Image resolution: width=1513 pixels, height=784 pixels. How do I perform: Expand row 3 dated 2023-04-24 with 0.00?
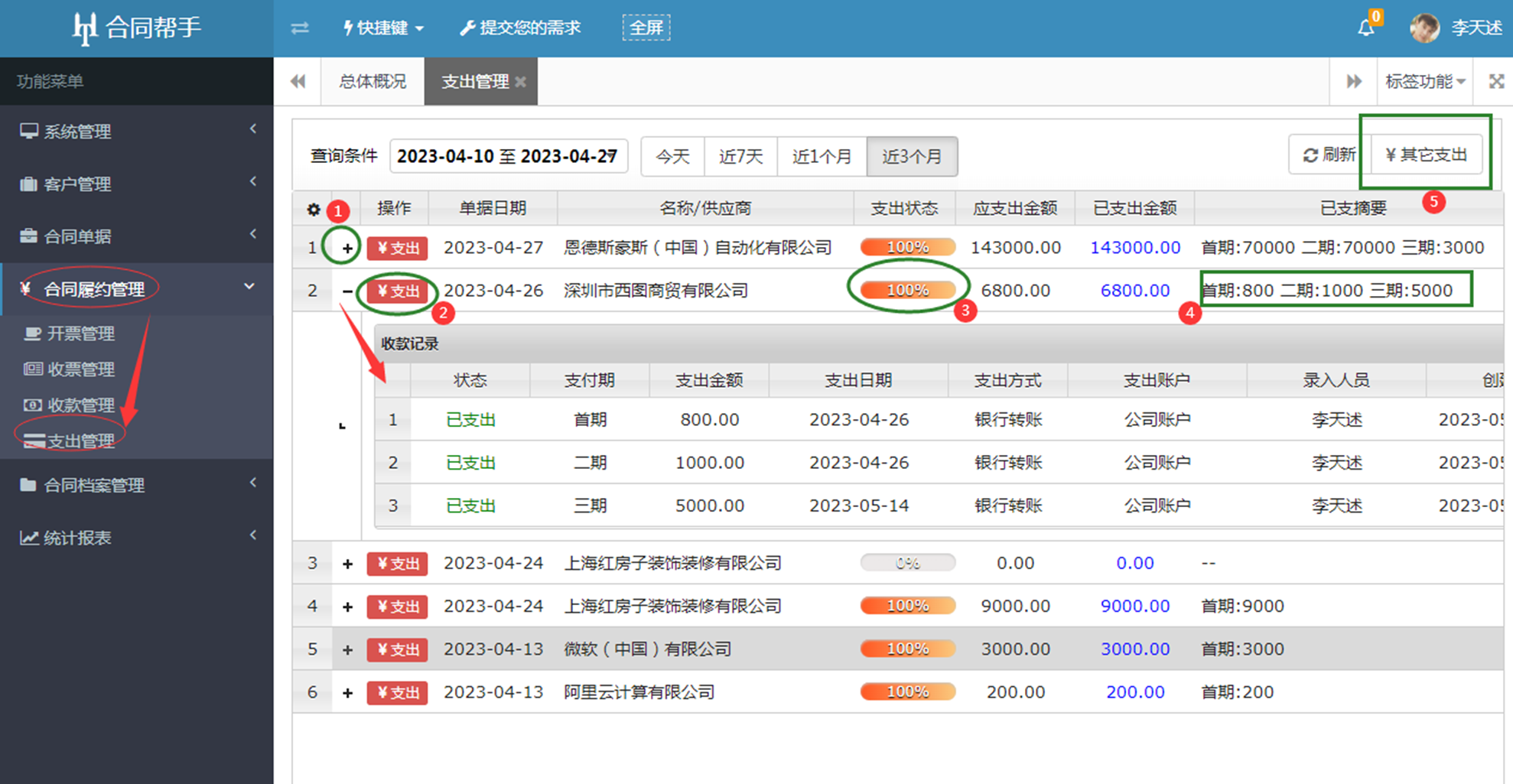pyautogui.click(x=347, y=564)
